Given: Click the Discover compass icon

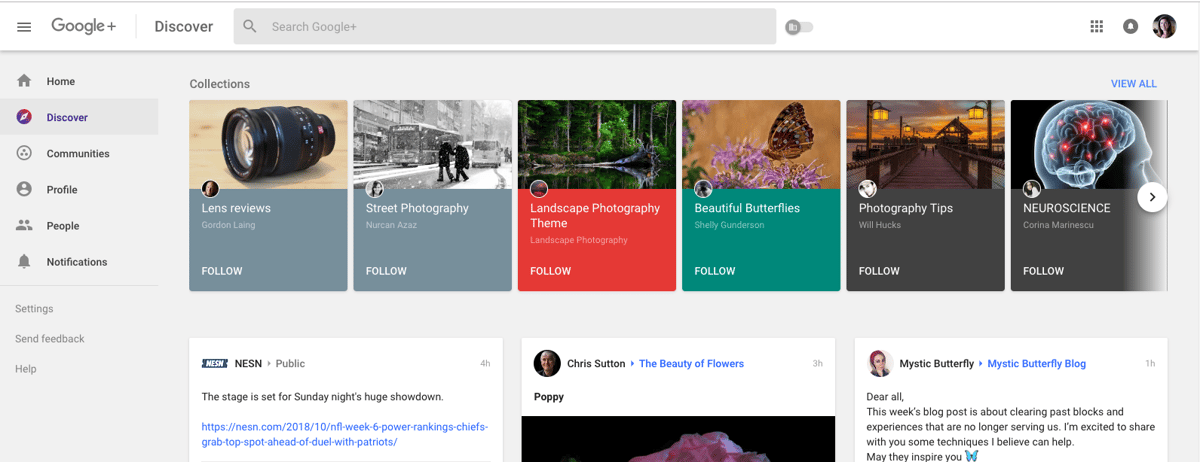Looking at the screenshot, I should tap(24, 117).
